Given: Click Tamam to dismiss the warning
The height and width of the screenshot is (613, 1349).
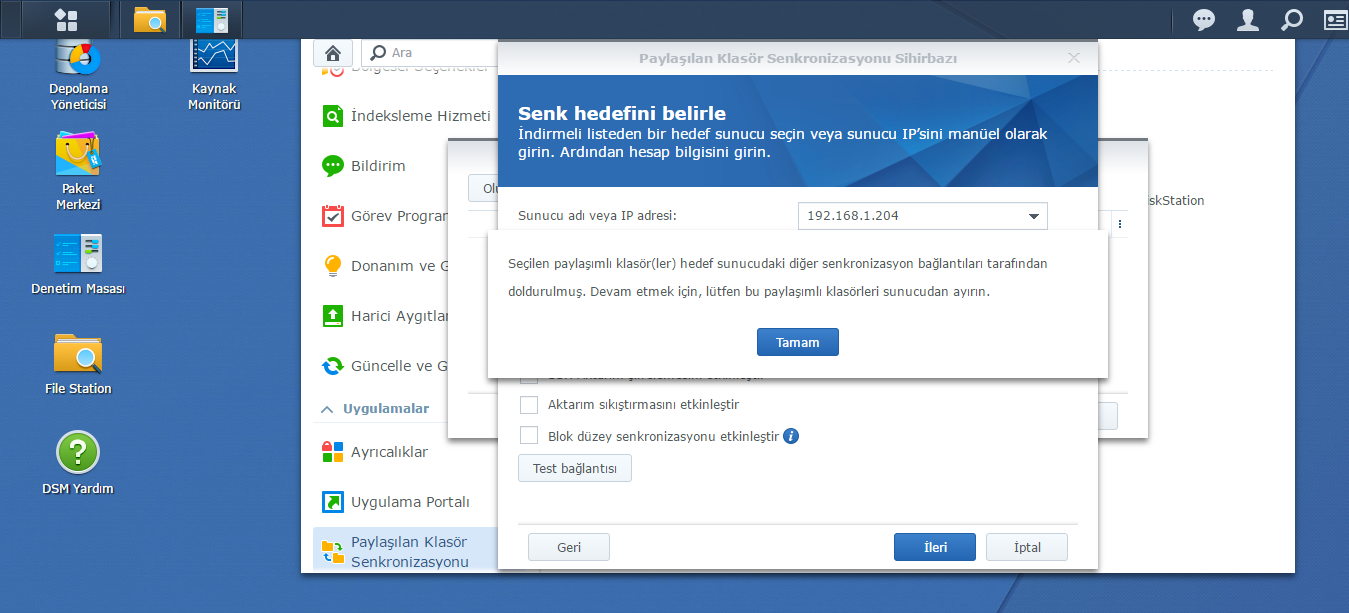Looking at the screenshot, I should click(797, 342).
